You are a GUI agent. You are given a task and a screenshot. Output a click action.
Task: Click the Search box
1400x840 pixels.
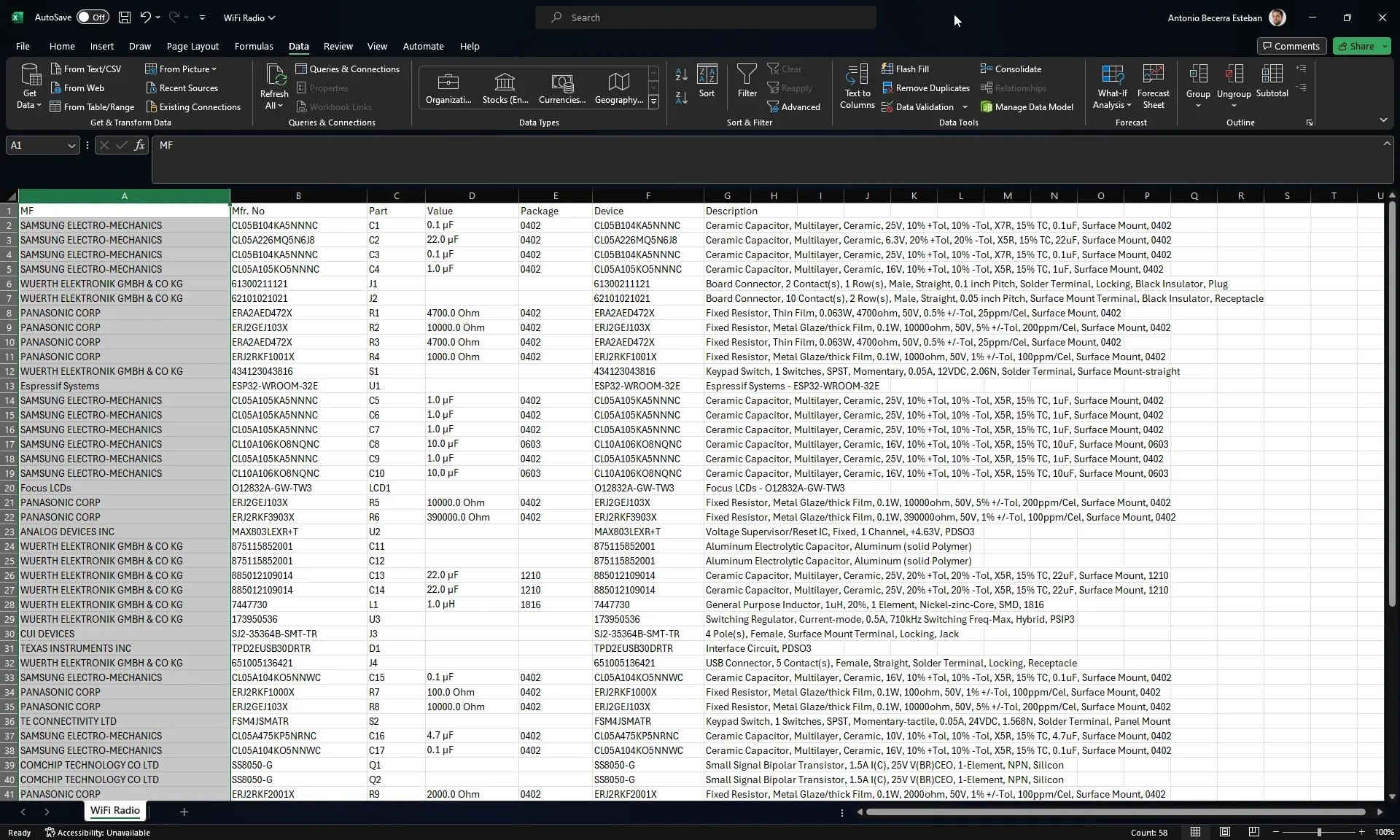click(706, 17)
